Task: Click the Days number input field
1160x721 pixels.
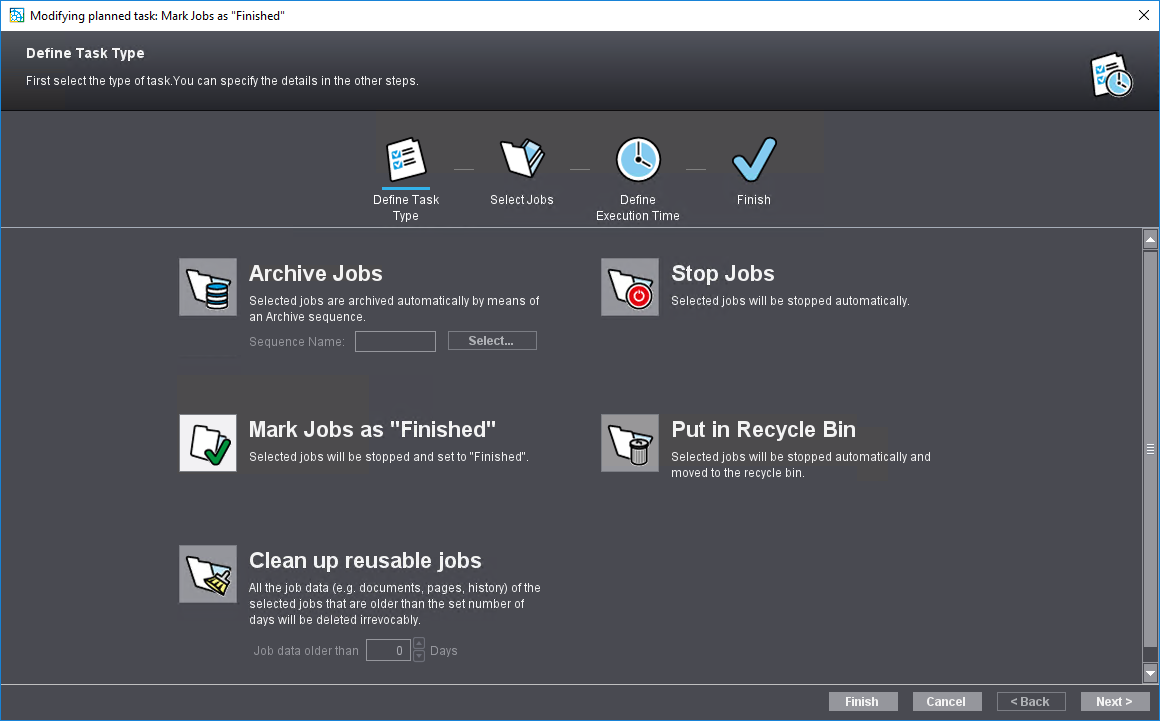Action: [388, 651]
